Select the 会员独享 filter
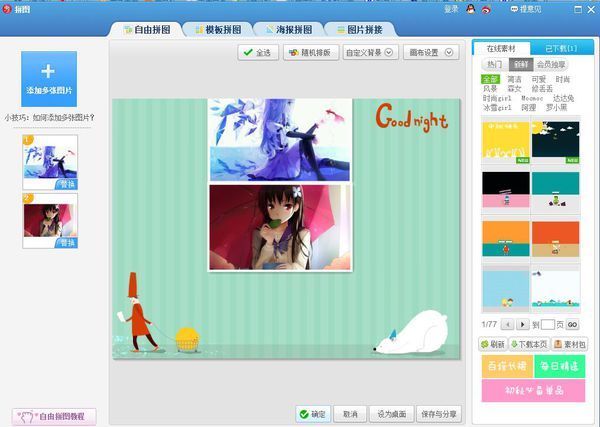This screenshot has width=600, height=427. tap(551, 64)
